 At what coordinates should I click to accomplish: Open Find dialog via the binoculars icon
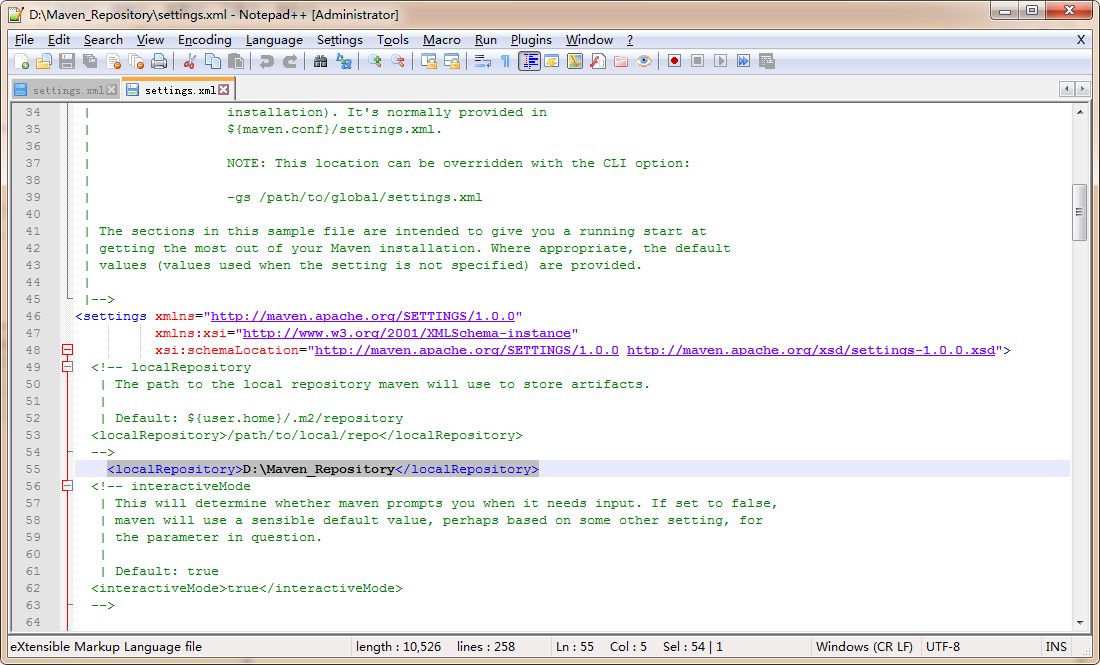[321, 62]
